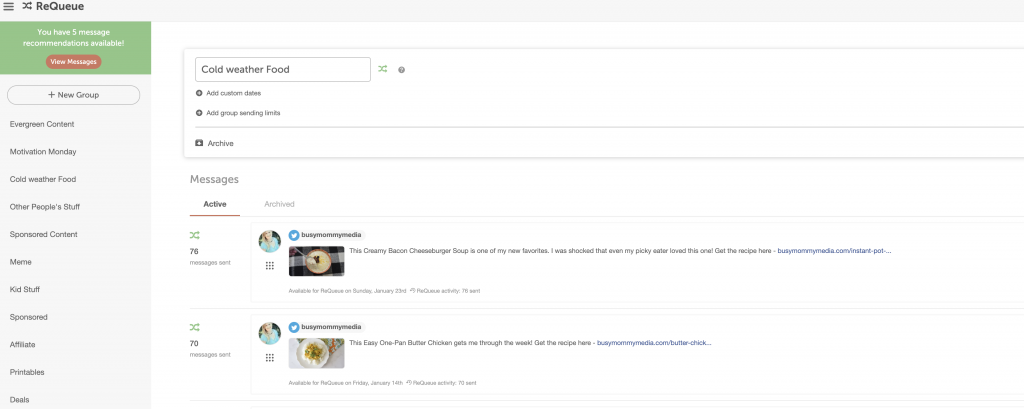The image size is (1024, 409).
Task: Select the Active messages tab
Action: (x=215, y=204)
